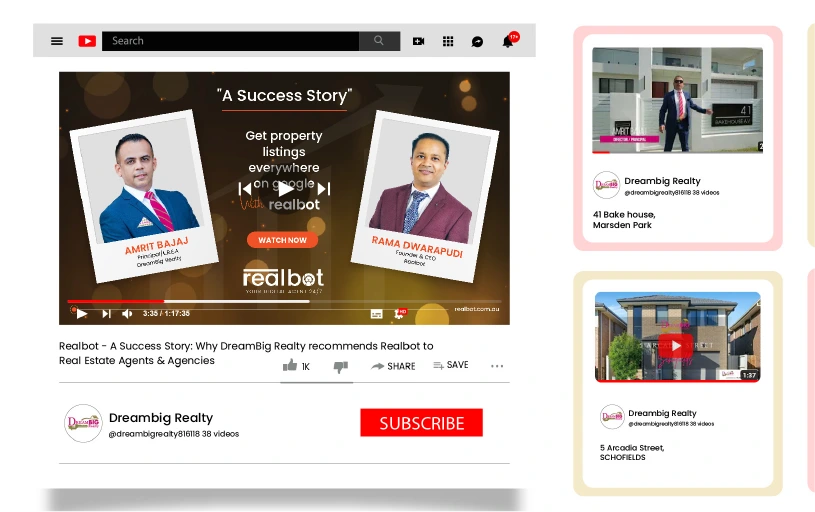Click the WATCH NOW button
The image size is (815, 512).
click(282, 240)
